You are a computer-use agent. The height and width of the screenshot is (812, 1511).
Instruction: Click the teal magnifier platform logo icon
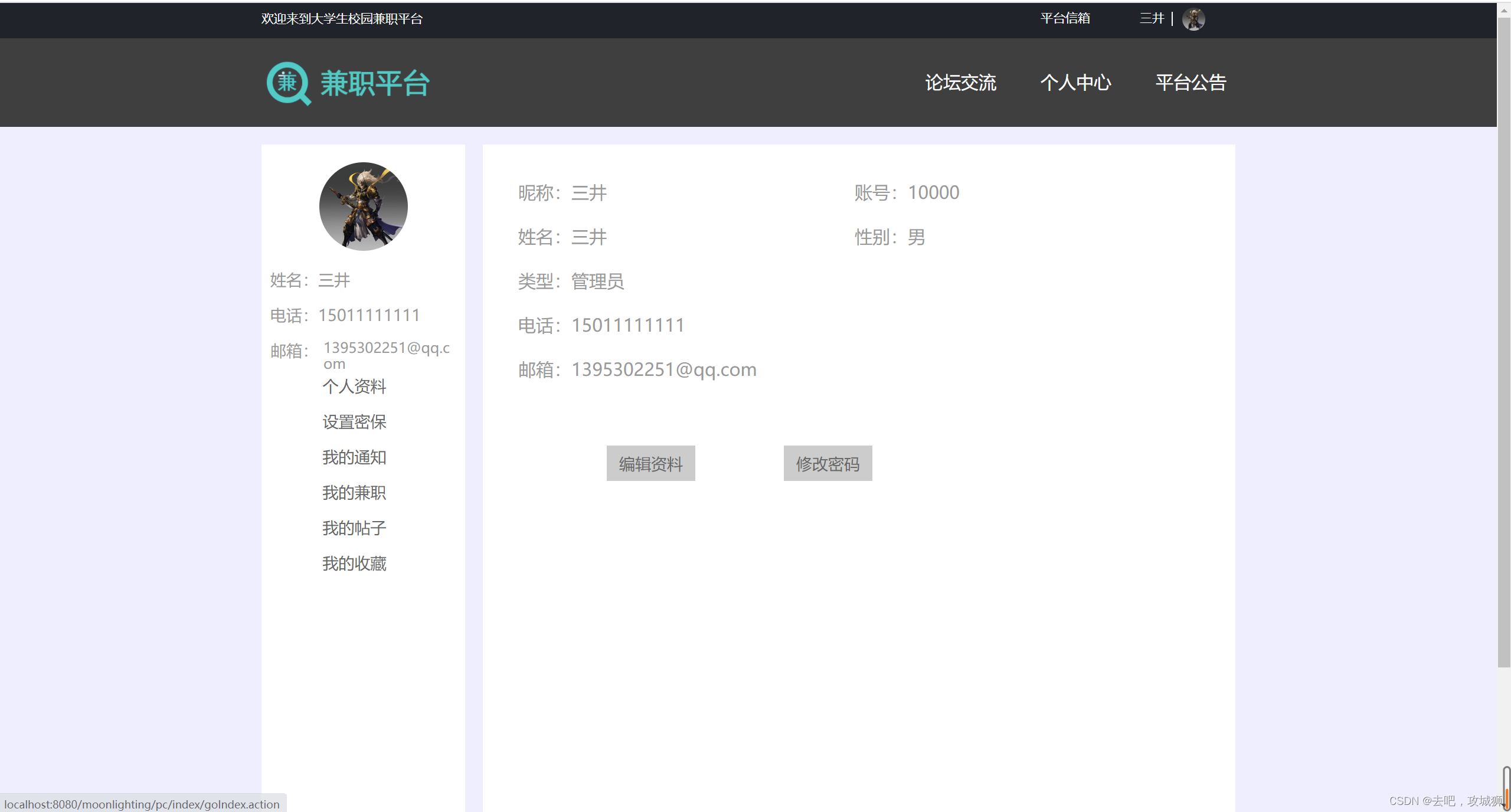[288, 83]
